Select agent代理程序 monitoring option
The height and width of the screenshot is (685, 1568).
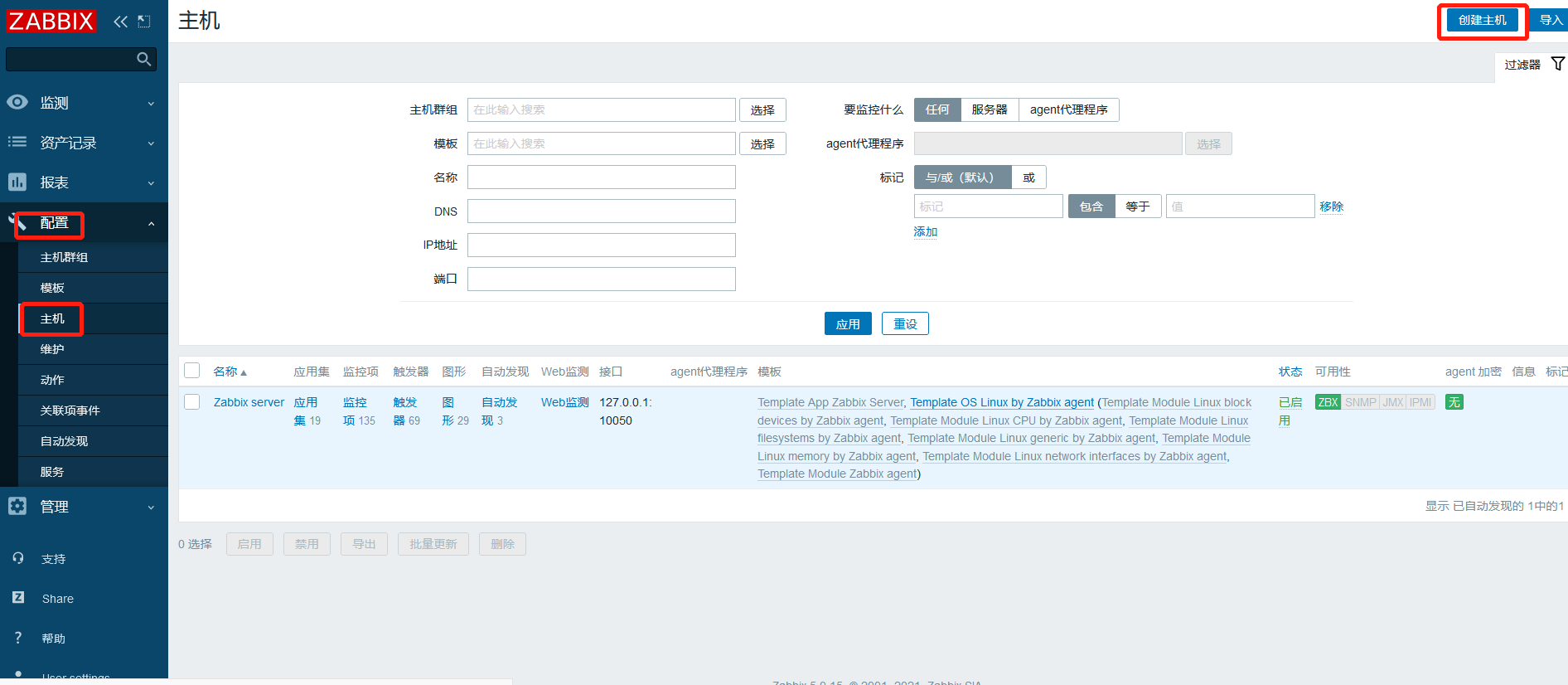click(x=1068, y=109)
